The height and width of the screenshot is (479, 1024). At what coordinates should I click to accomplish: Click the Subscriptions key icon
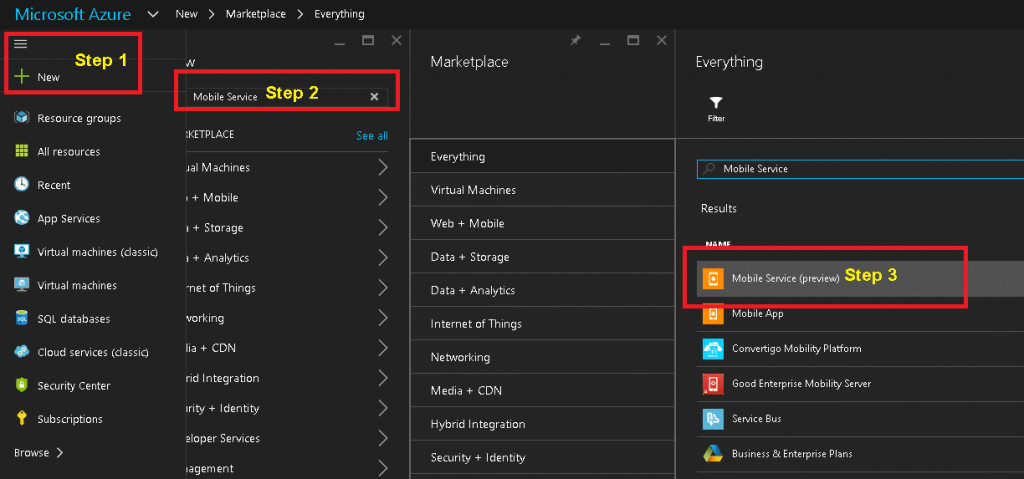[x=22, y=419]
